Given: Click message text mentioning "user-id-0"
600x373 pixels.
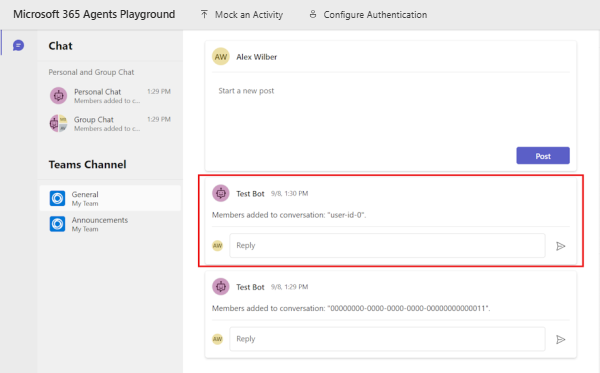Looking at the screenshot, I should (x=289, y=215).
